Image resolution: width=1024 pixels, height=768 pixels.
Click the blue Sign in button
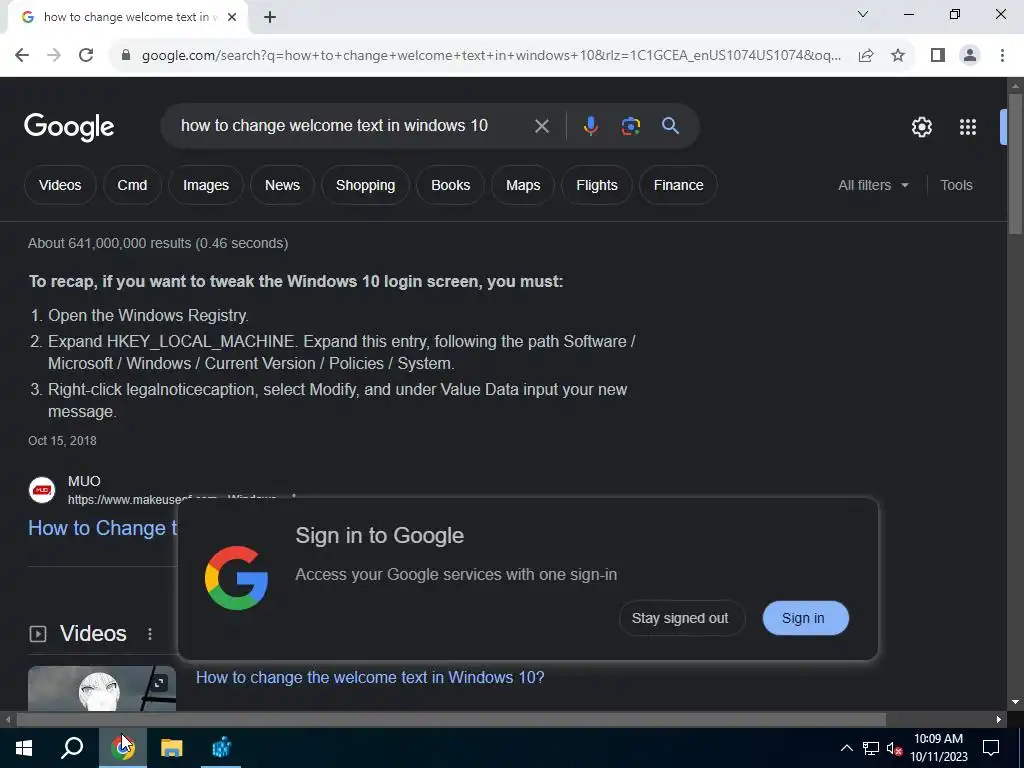[805, 618]
